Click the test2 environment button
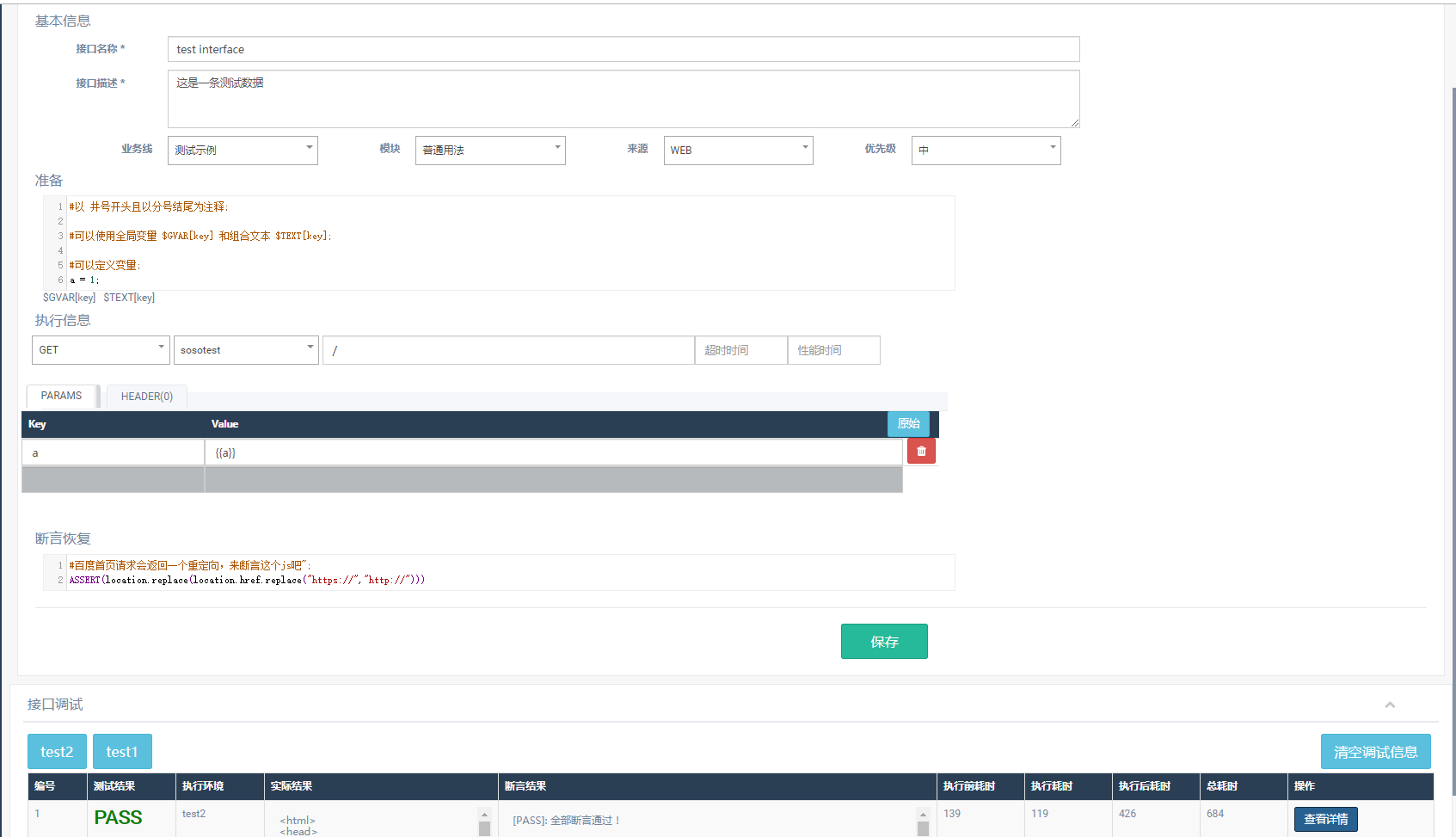This screenshot has height=837, width=1456. click(57, 752)
